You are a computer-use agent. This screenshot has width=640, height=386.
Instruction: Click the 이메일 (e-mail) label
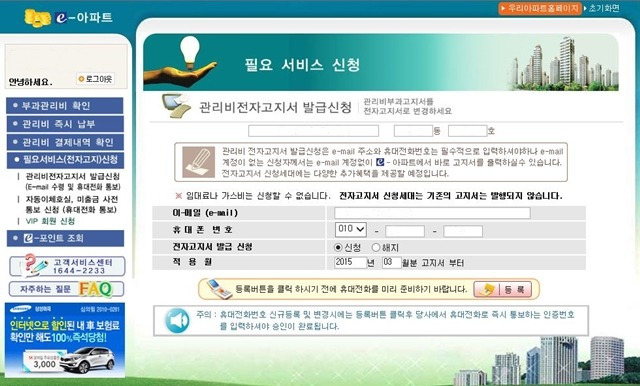[205, 213]
